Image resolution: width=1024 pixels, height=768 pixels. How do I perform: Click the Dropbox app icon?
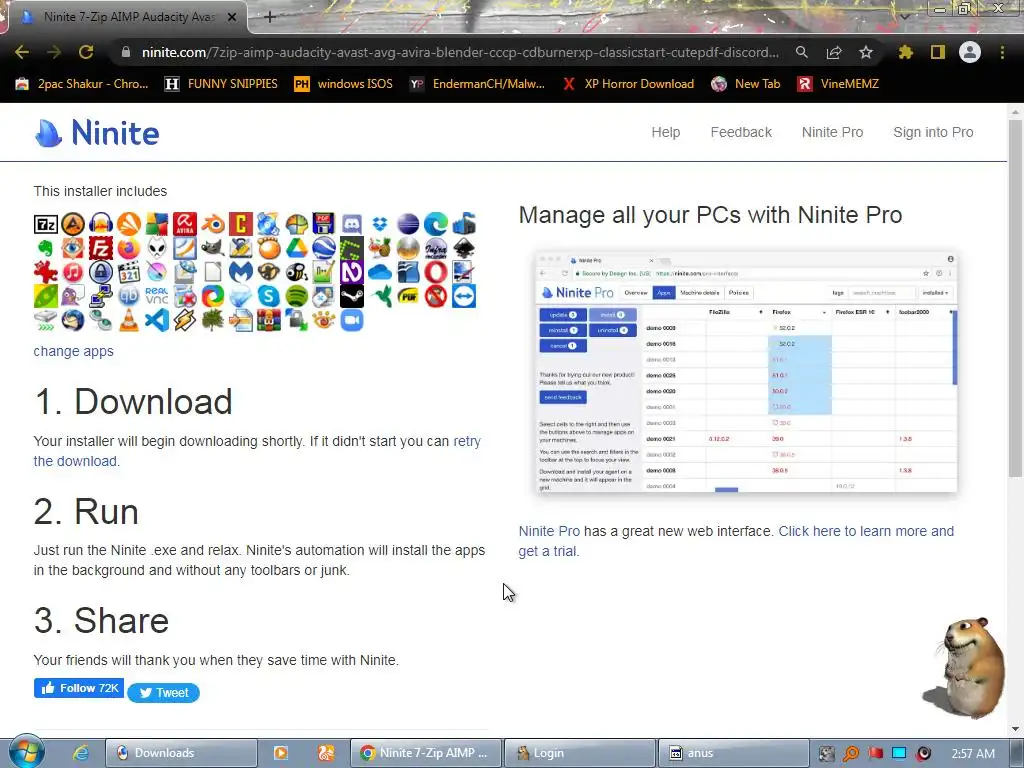tap(380, 224)
